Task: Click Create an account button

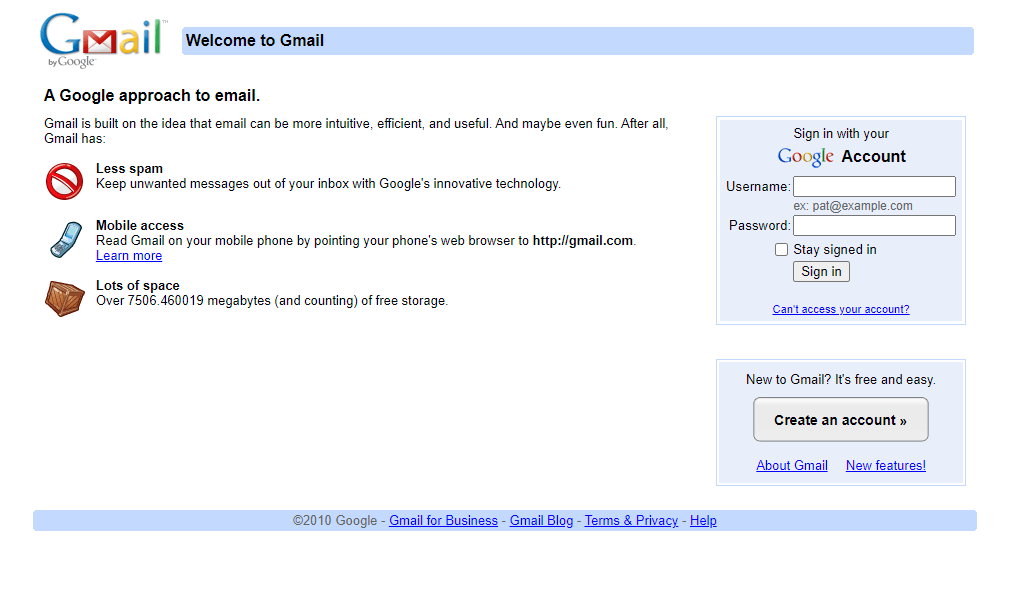Action: coord(841,420)
